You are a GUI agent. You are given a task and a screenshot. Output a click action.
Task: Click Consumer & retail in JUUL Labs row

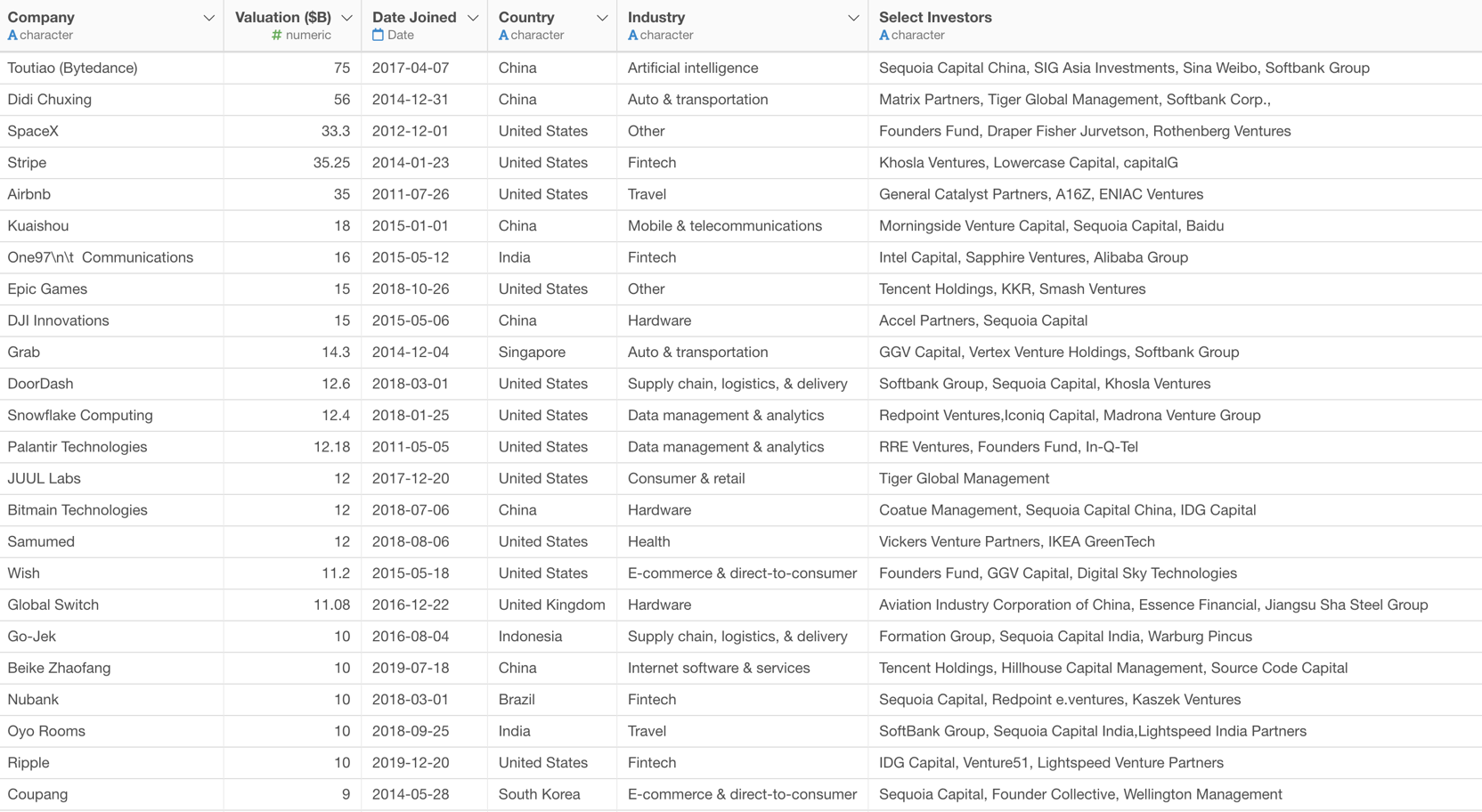(686, 479)
